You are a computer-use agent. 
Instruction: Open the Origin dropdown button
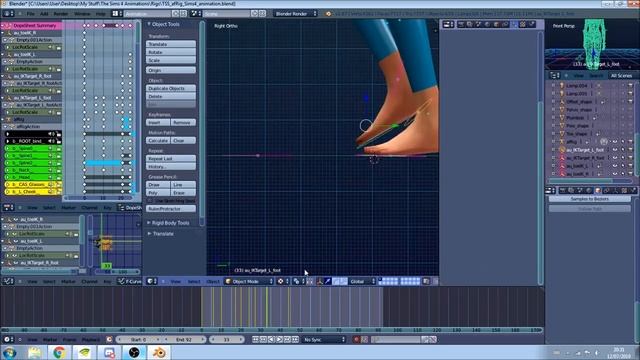coord(171,70)
